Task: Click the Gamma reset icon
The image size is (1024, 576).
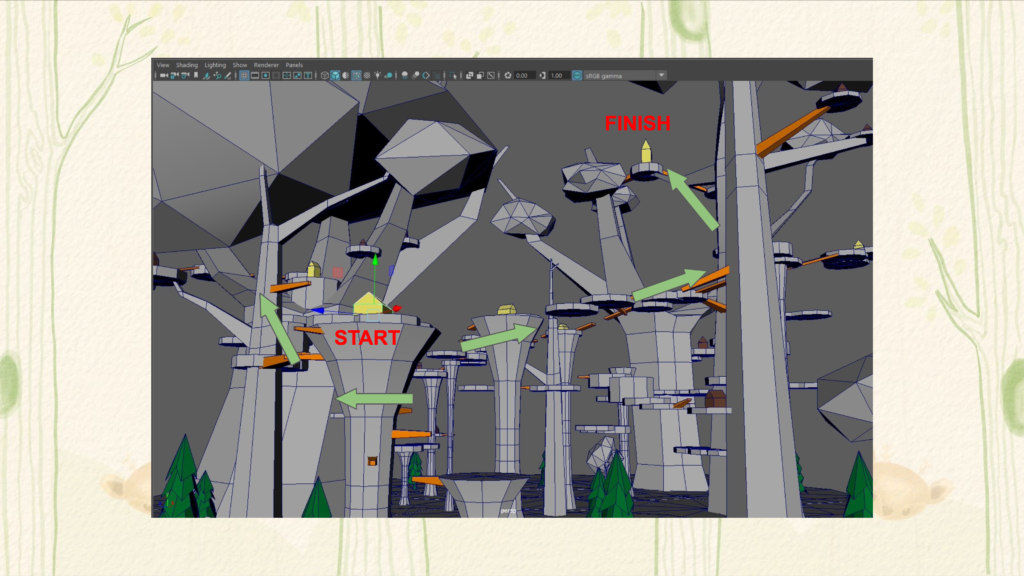Action: pyautogui.click(x=542, y=76)
